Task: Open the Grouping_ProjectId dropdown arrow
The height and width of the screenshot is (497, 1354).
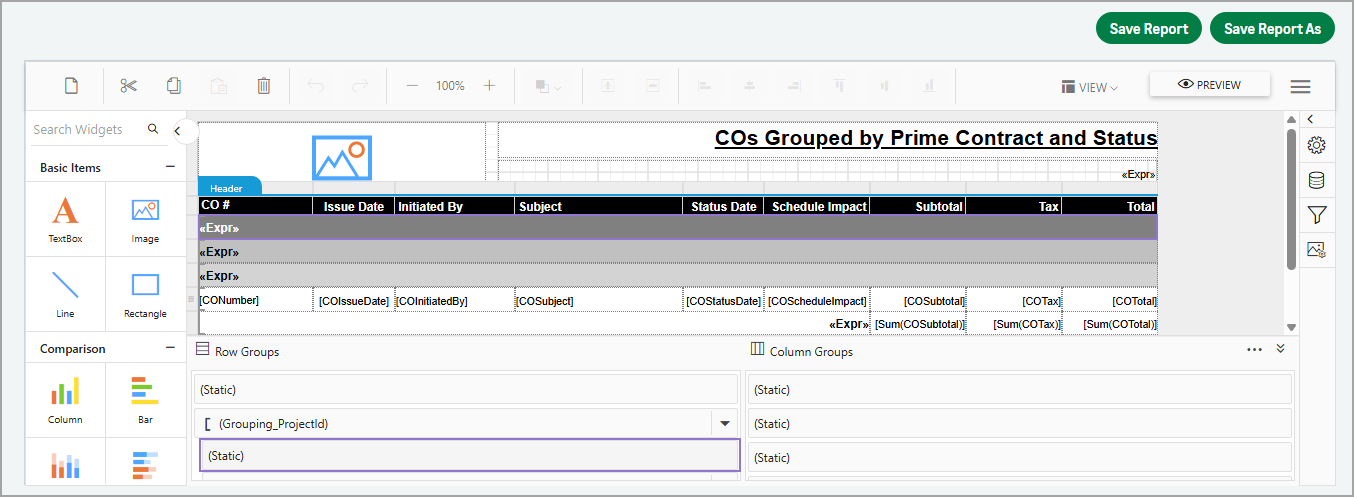Action: click(x=725, y=424)
